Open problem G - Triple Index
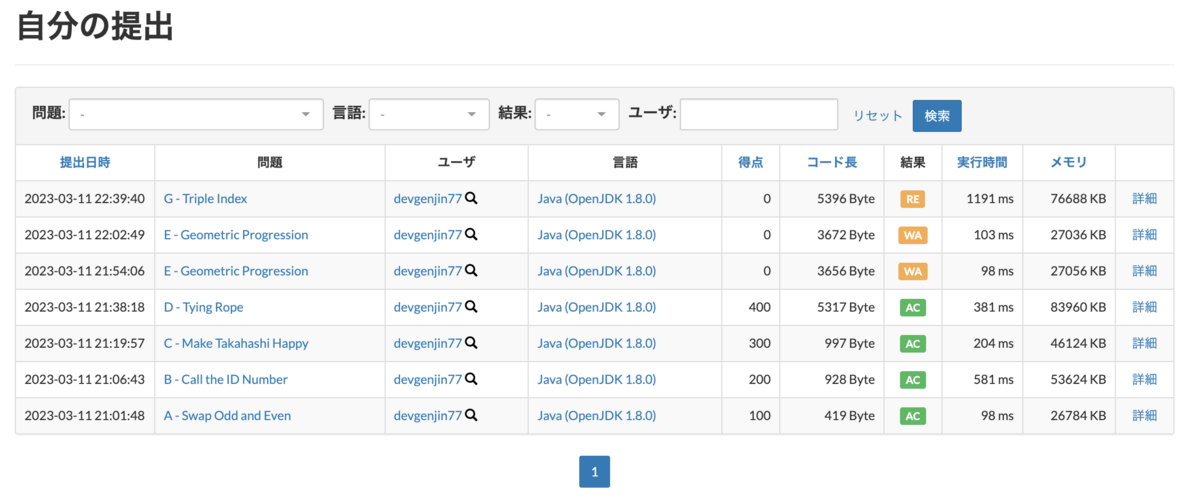 (205, 199)
